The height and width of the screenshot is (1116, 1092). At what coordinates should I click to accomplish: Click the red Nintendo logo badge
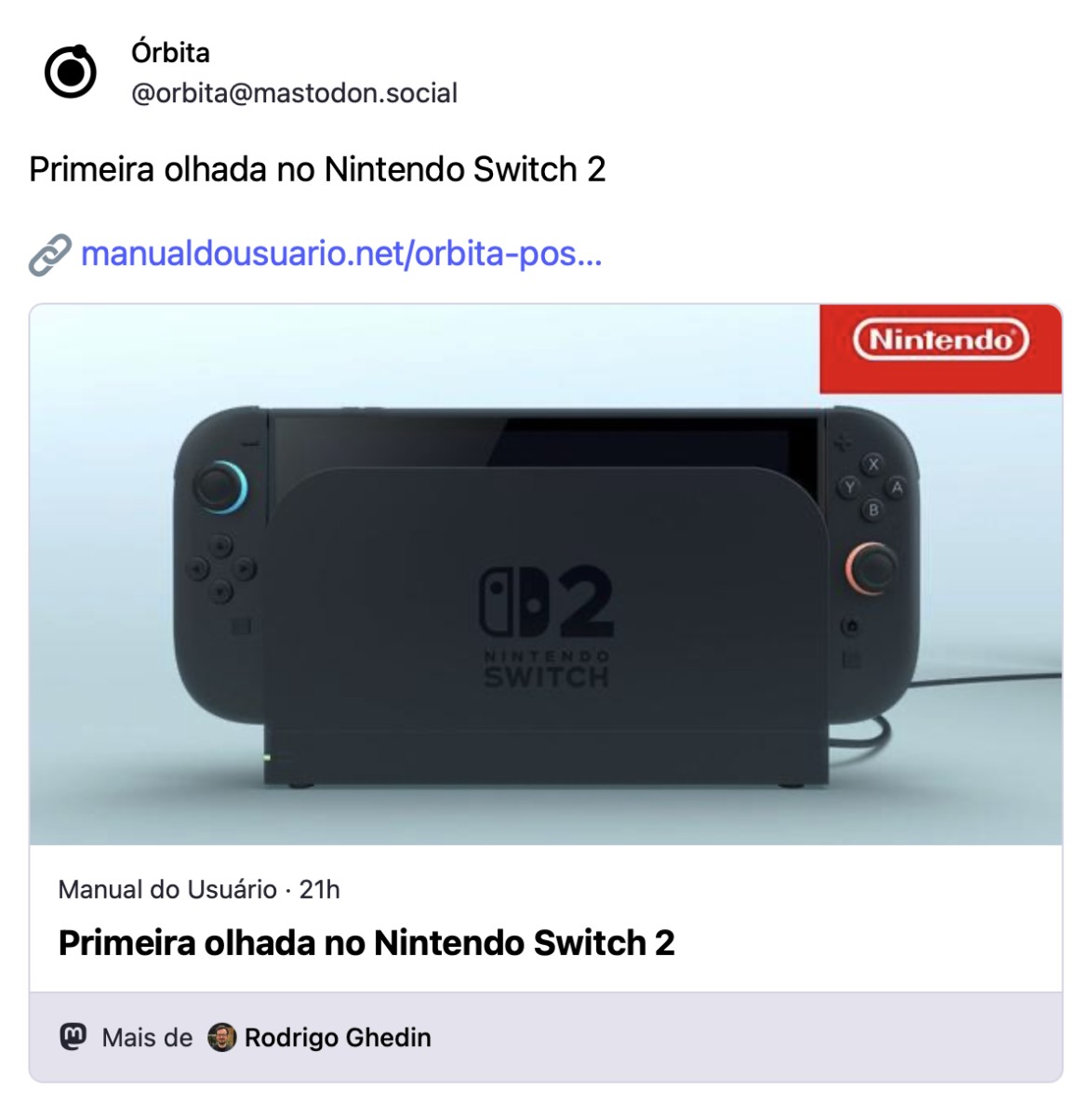tap(940, 348)
